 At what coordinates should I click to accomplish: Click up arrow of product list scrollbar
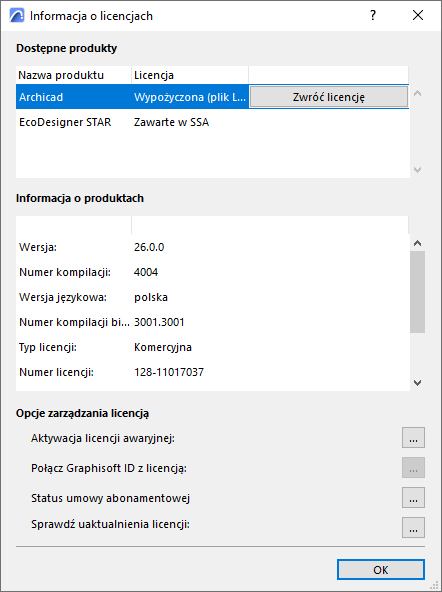tap(417, 93)
